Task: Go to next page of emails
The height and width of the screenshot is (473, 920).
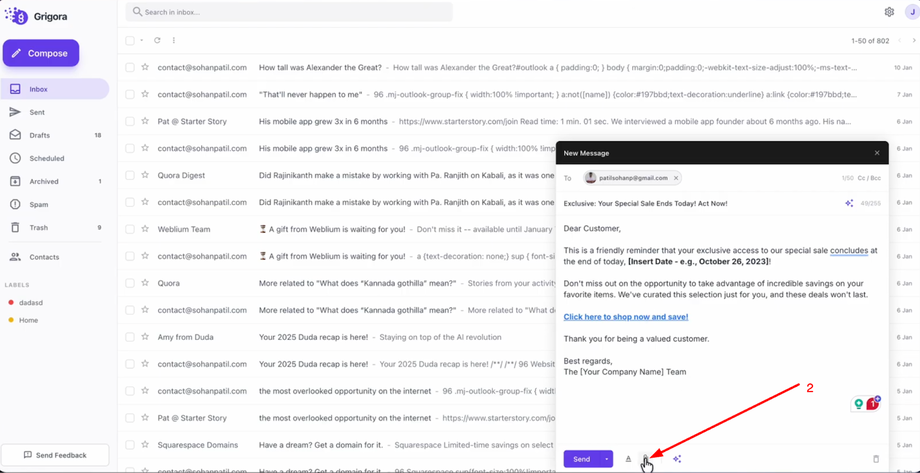Action: coord(914,40)
